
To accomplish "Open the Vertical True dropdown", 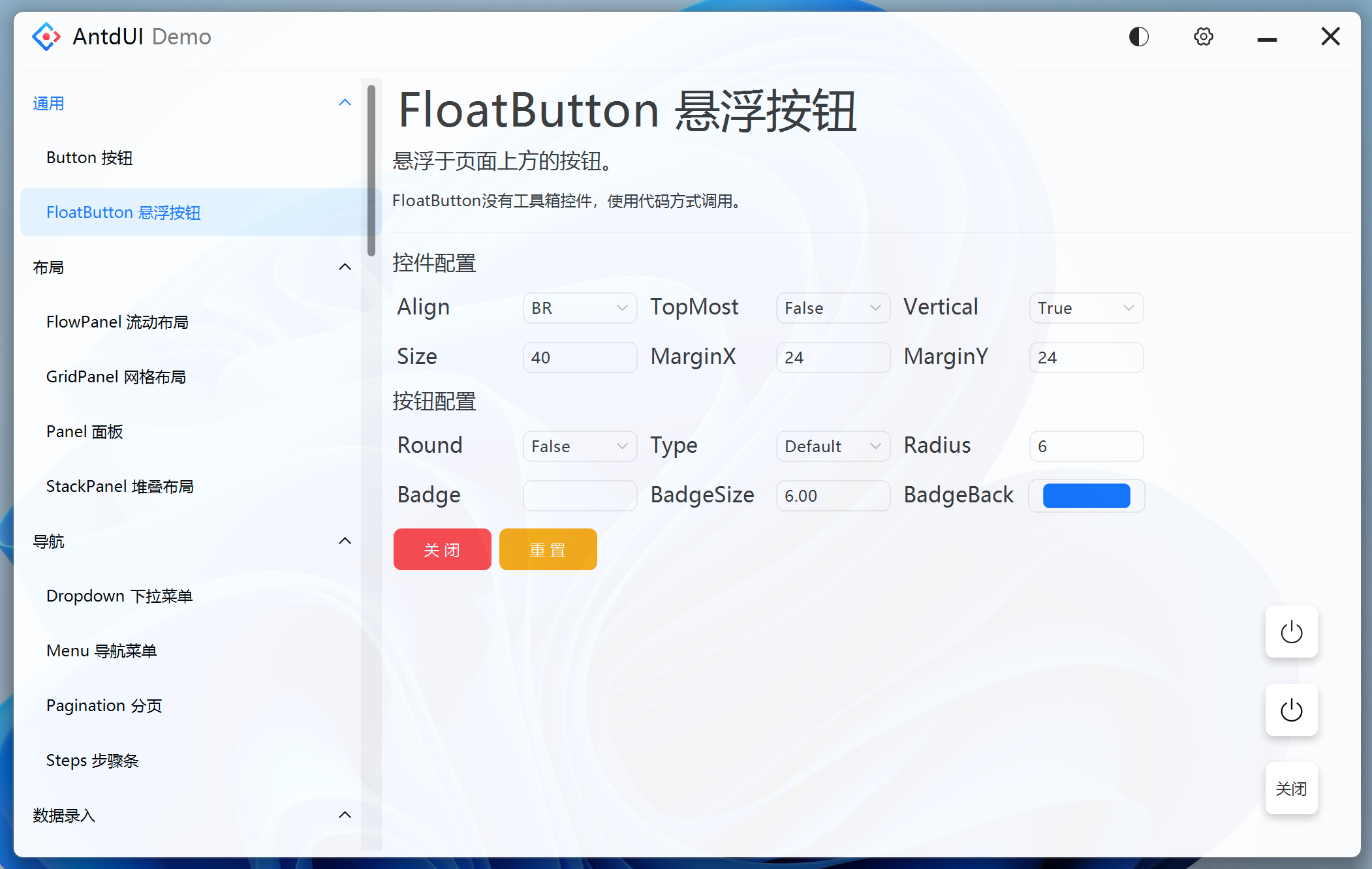I will click(x=1085, y=308).
